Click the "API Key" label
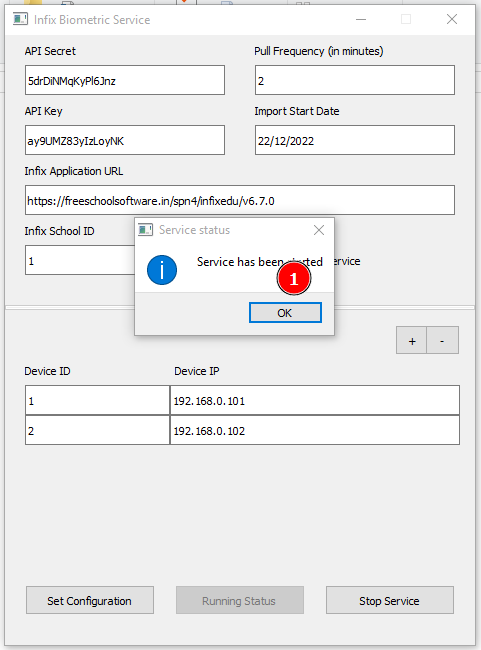Screen dimensions: 481x650 44,111
